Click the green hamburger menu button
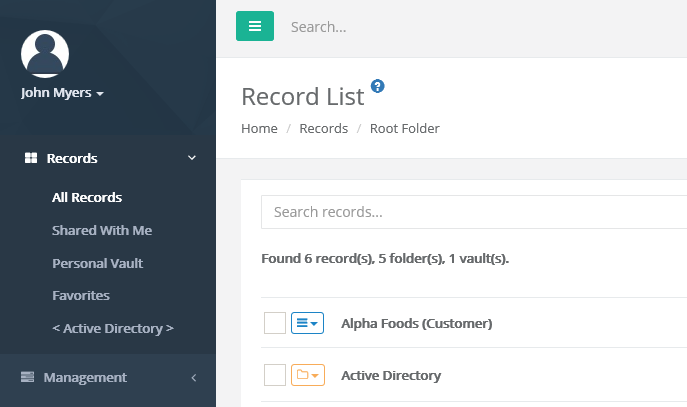This screenshot has width=687, height=407. click(x=255, y=26)
